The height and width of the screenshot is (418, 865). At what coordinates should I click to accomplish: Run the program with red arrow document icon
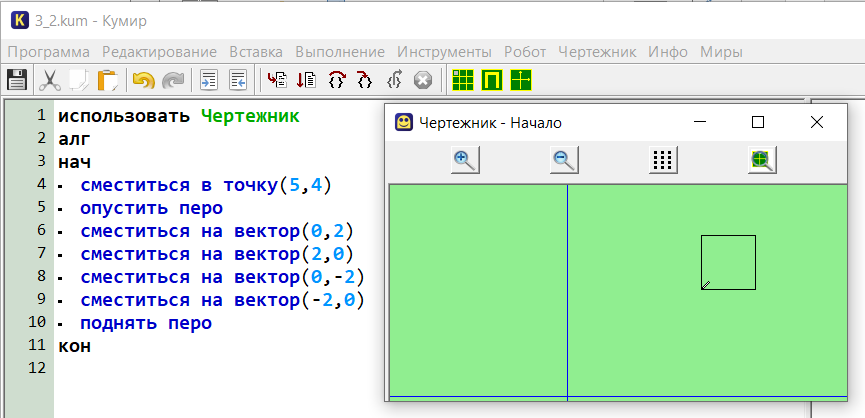pyautogui.click(x=277, y=81)
